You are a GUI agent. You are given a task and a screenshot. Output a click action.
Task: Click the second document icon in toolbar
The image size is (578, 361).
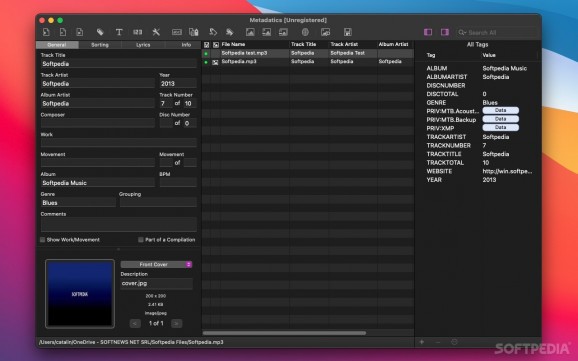63,32
